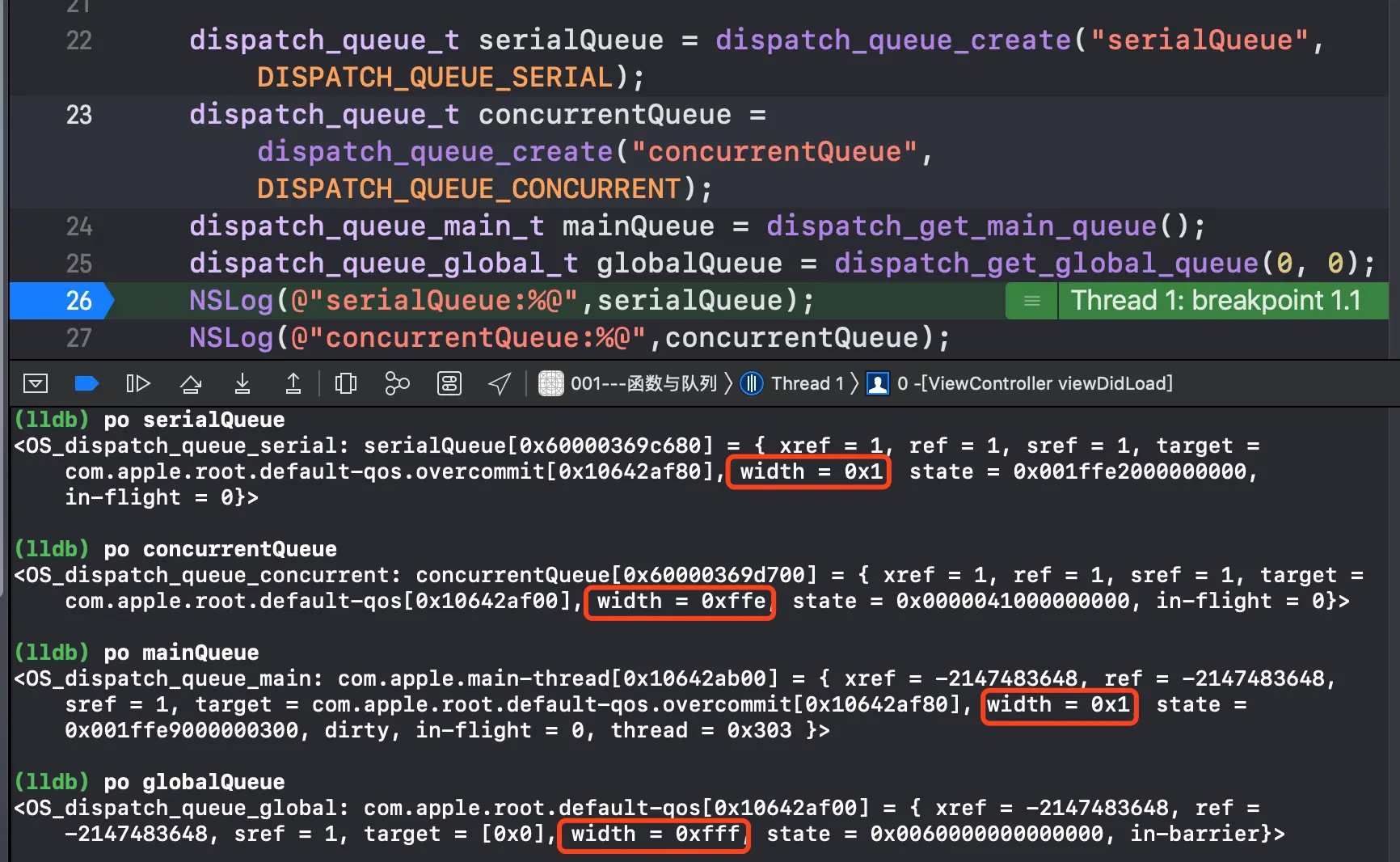Click the Thread 1: breakpoint 1.1 annotation
Image resolution: width=1400 pixels, height=862 pixels.
point(1216,301)
